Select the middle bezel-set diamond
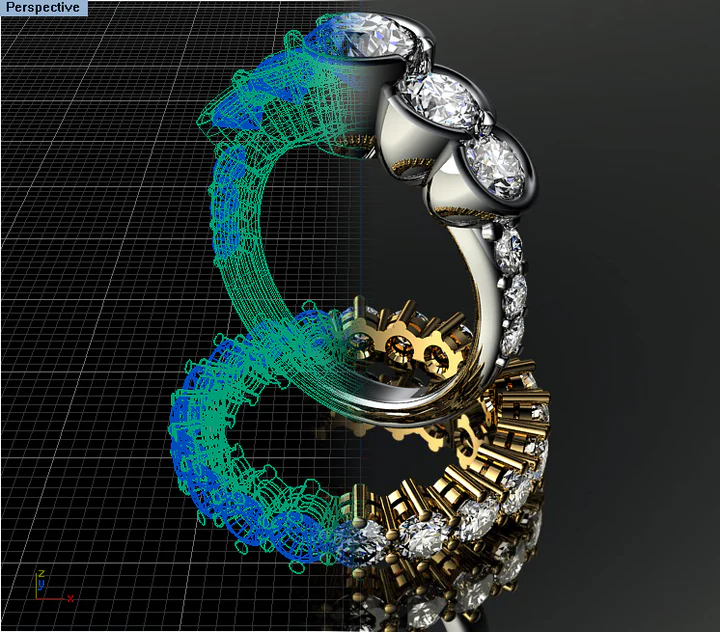Viewport: 720px width, 632px height. (436, 96)
